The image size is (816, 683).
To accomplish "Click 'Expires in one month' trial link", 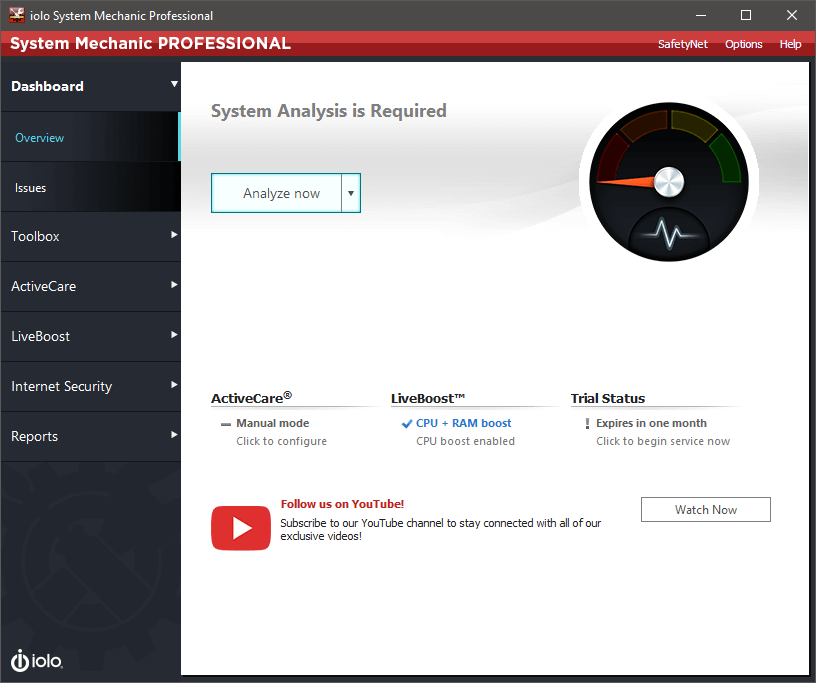I will pyautogui.click(x=652, y=423).
